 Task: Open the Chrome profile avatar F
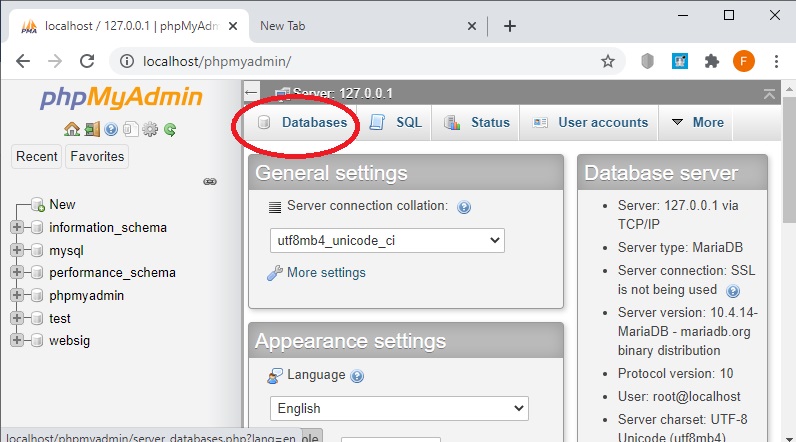[744, 61]
